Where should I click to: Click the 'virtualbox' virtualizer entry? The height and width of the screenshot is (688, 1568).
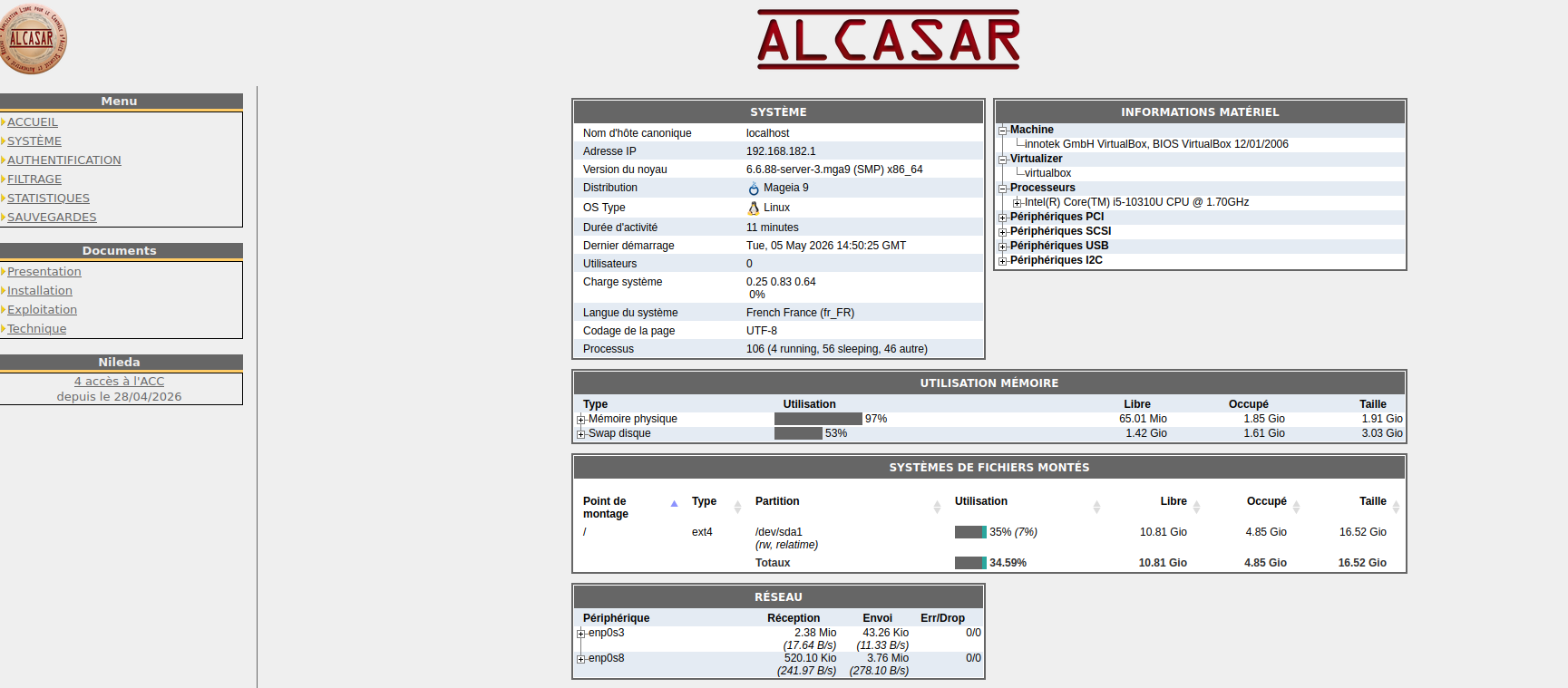coord(1047,173)
